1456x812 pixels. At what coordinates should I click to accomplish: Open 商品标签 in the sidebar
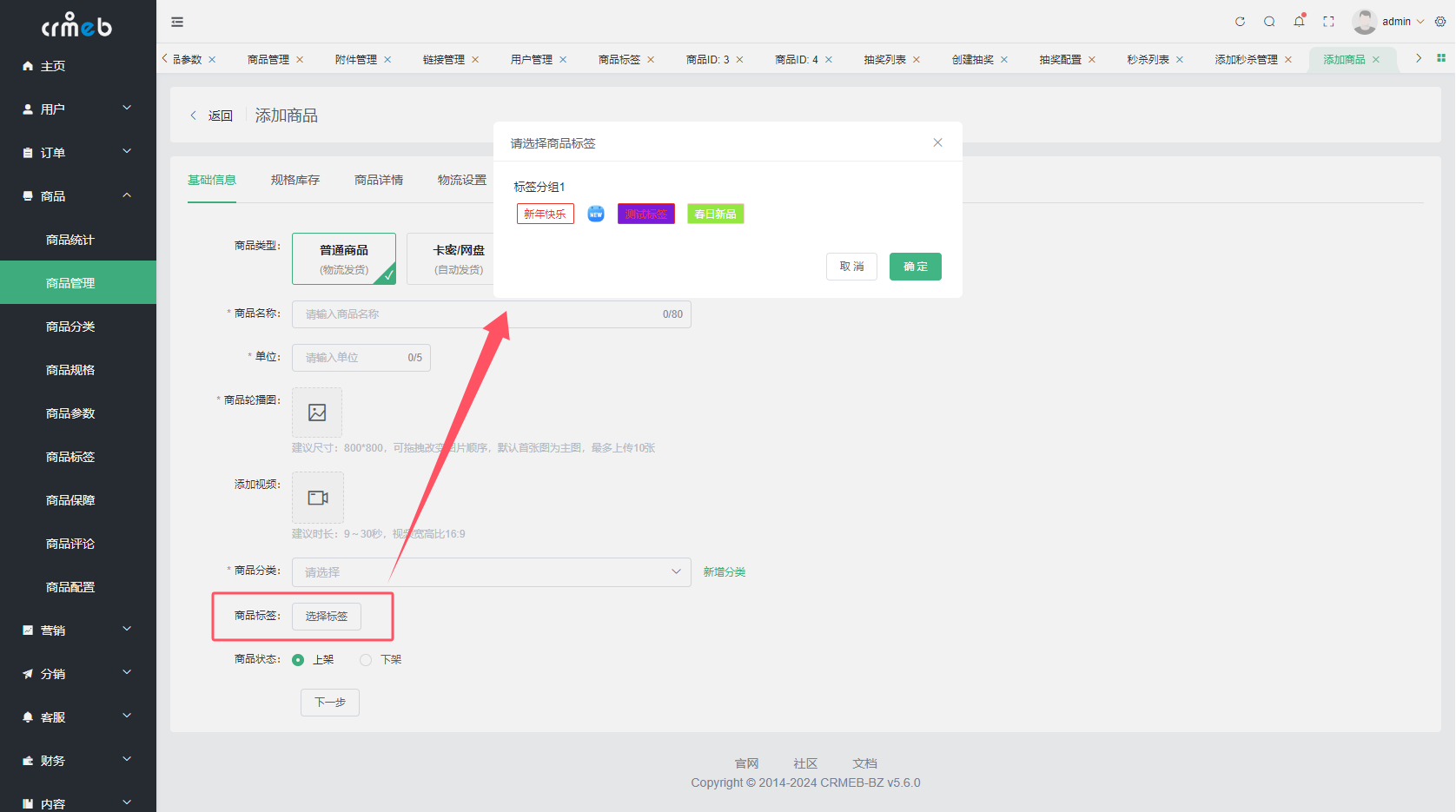pyautogui.click(x=70, y=457)
